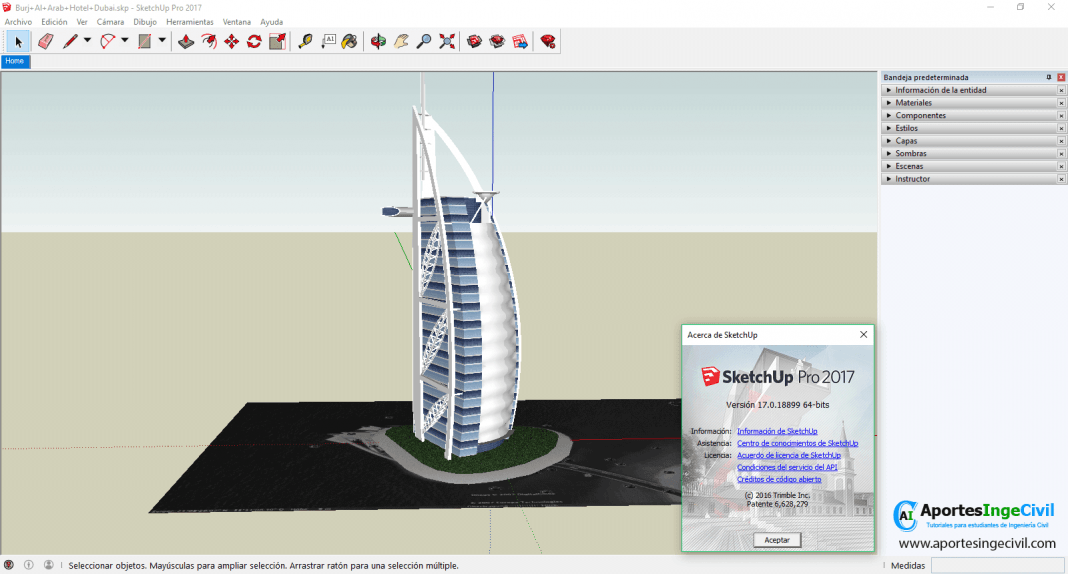Open the Archivo menu
The height and width of the screenshot is (574, 1068).
[x=18, y=22]
